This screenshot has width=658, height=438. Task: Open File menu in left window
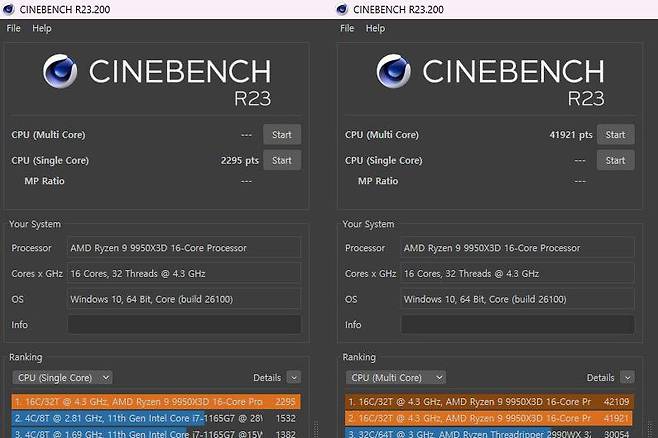(14, 28)
